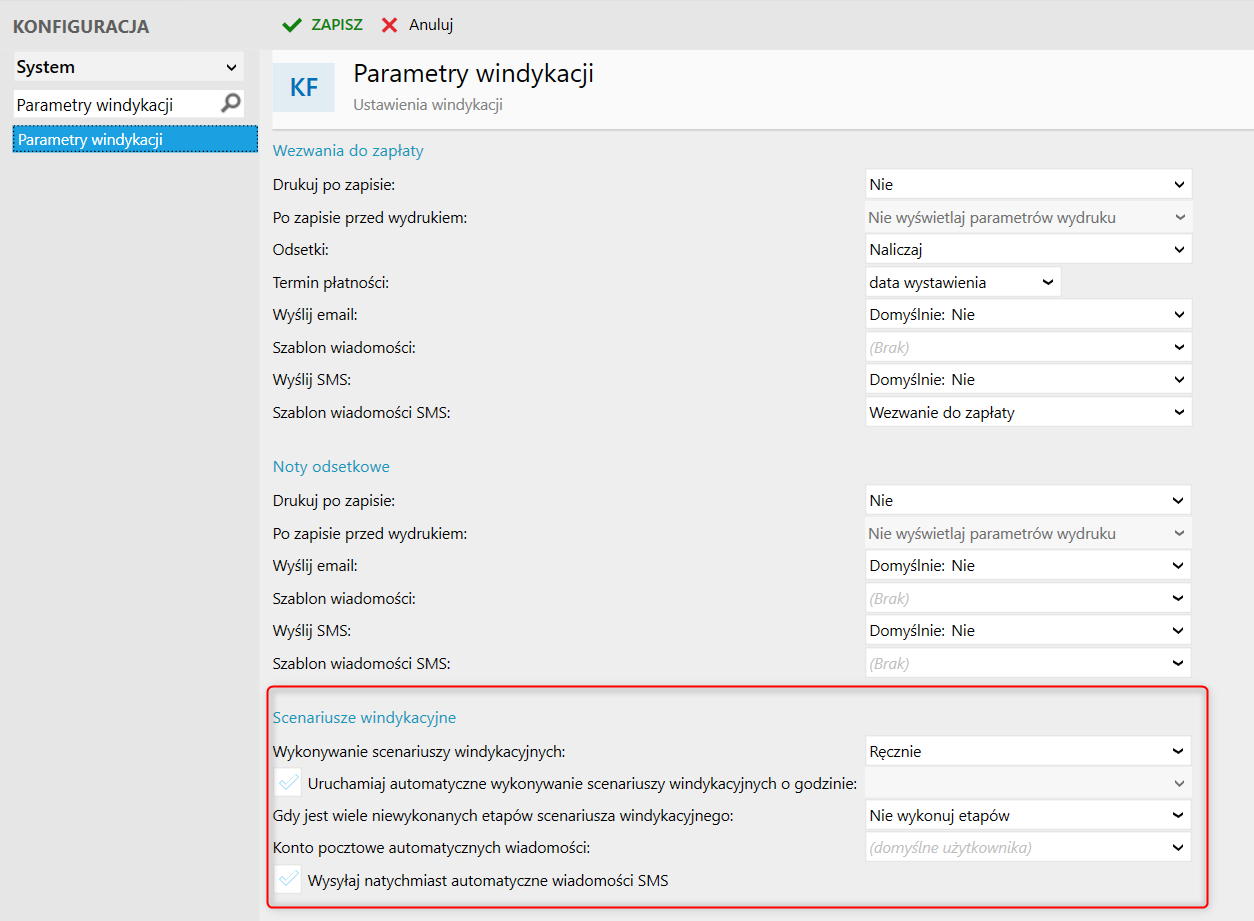Open Konto pocztowe automatycznych wiadomości dropdown
This screenshot has height=921, width=1254.
(x=1028, y=848)
